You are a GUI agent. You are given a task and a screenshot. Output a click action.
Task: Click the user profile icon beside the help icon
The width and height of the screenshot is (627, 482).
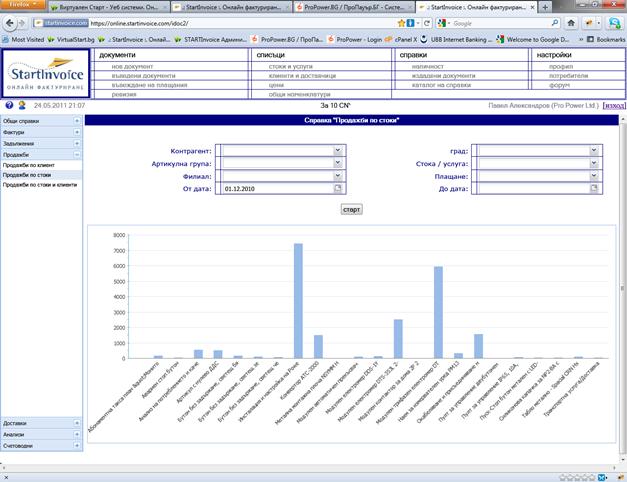[x=22, y=105]
